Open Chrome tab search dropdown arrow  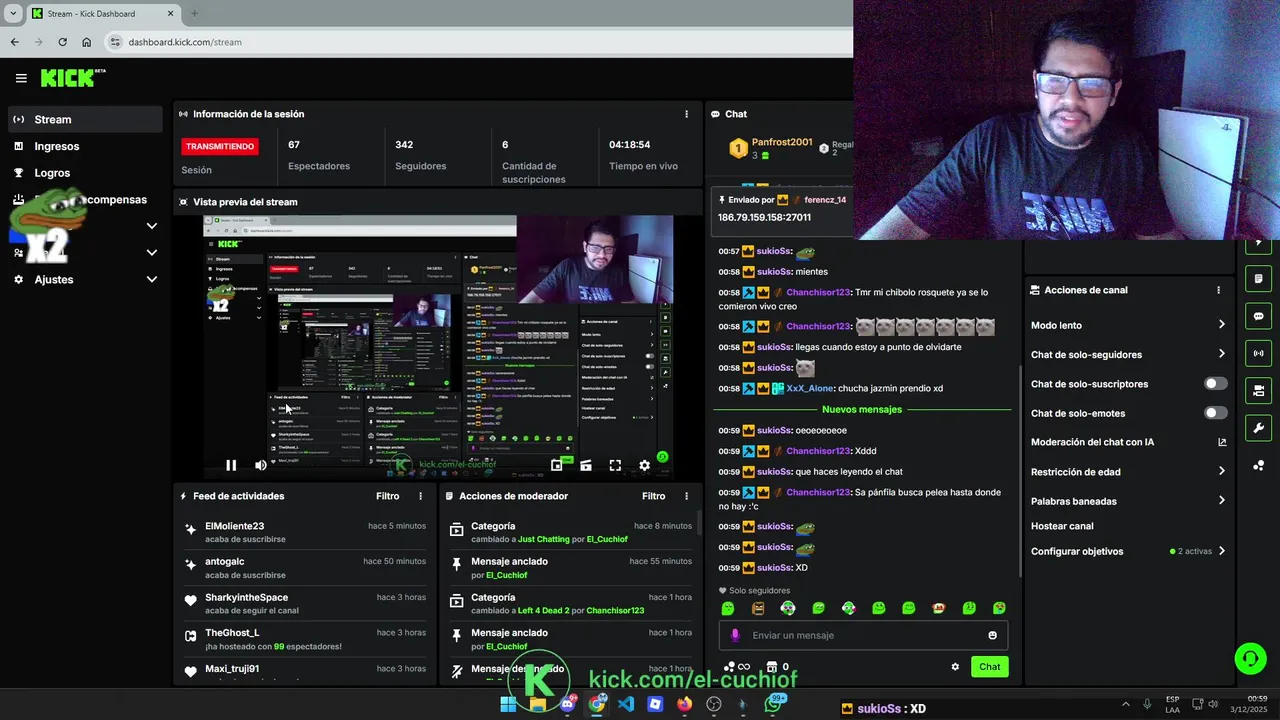(13, 14)
